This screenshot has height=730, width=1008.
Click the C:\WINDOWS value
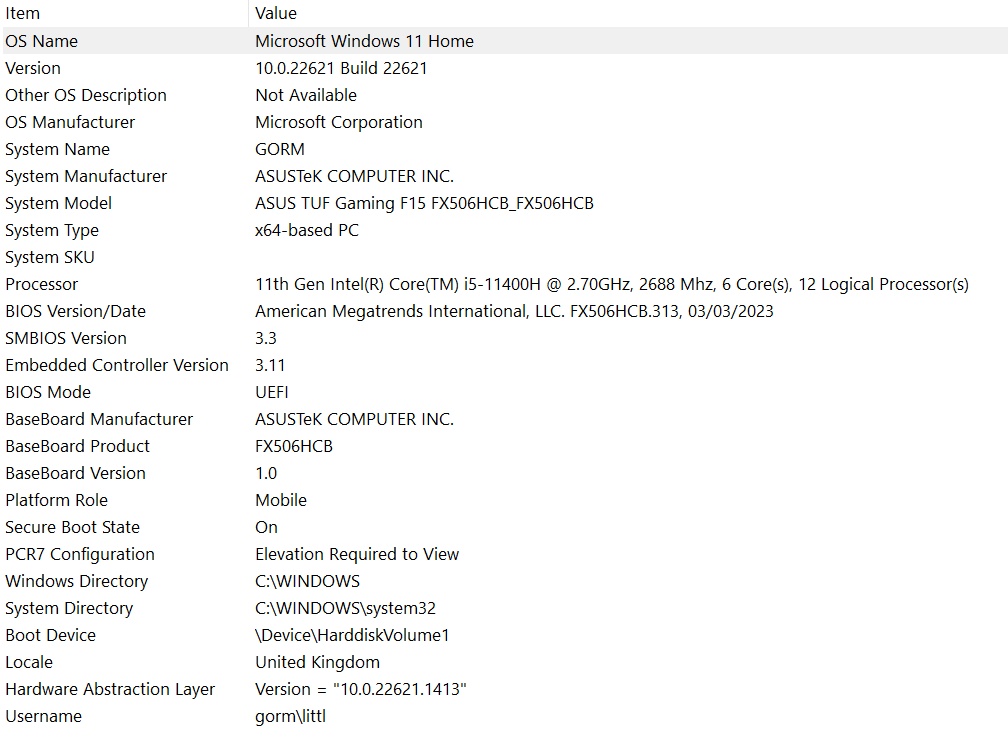(x=307, y=581)
